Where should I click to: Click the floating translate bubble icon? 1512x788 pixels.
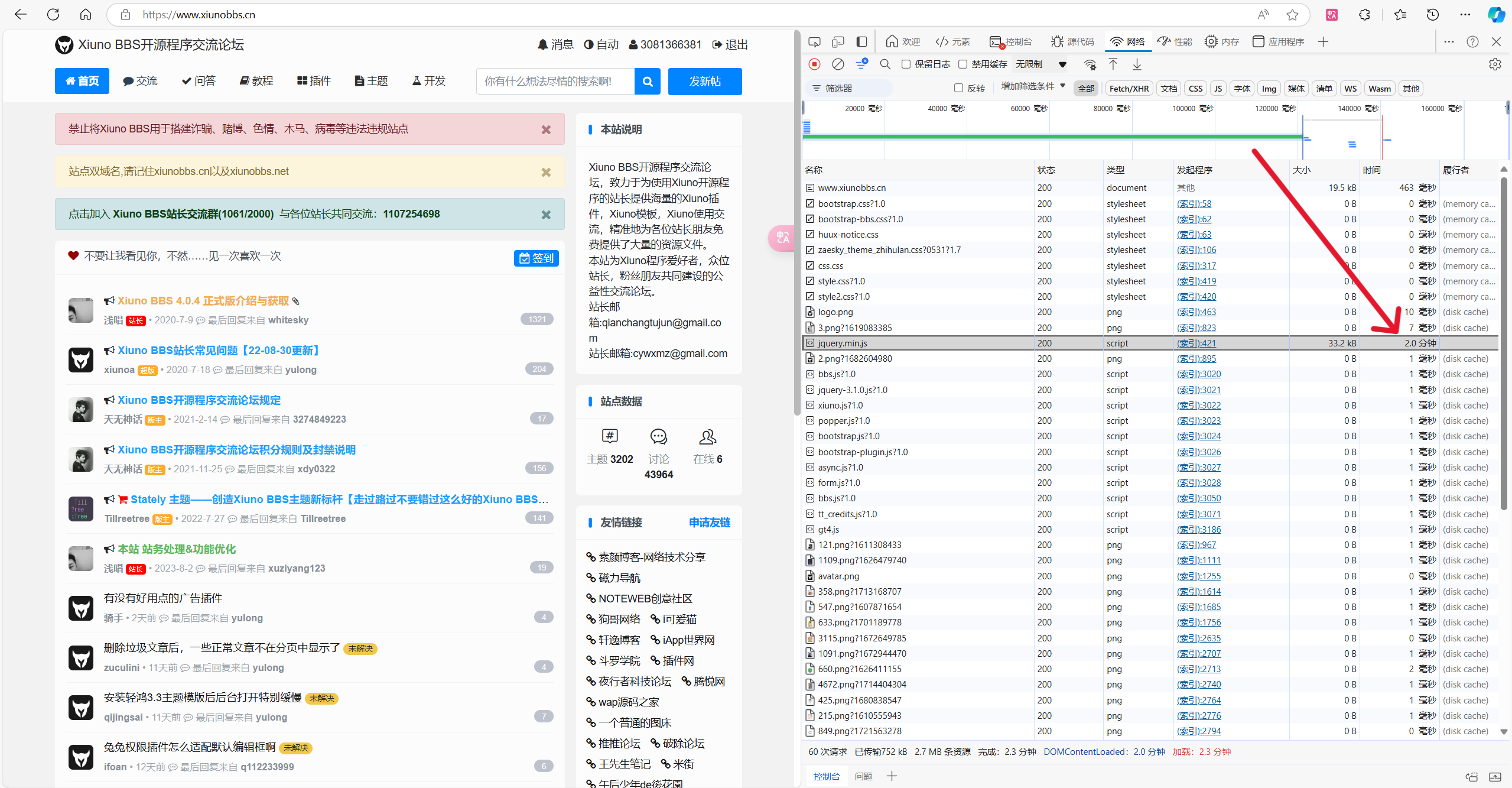click(x=782, y=238)
